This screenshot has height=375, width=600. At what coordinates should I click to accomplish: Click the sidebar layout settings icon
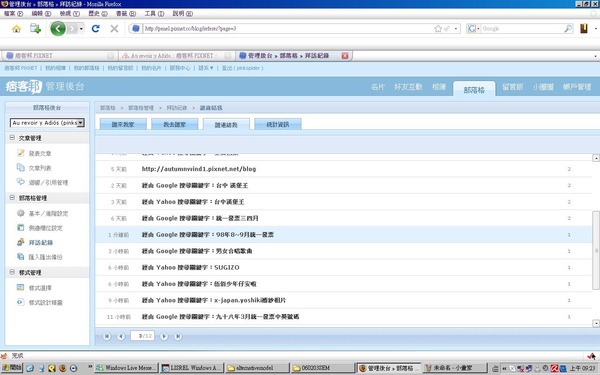(20, 228)
